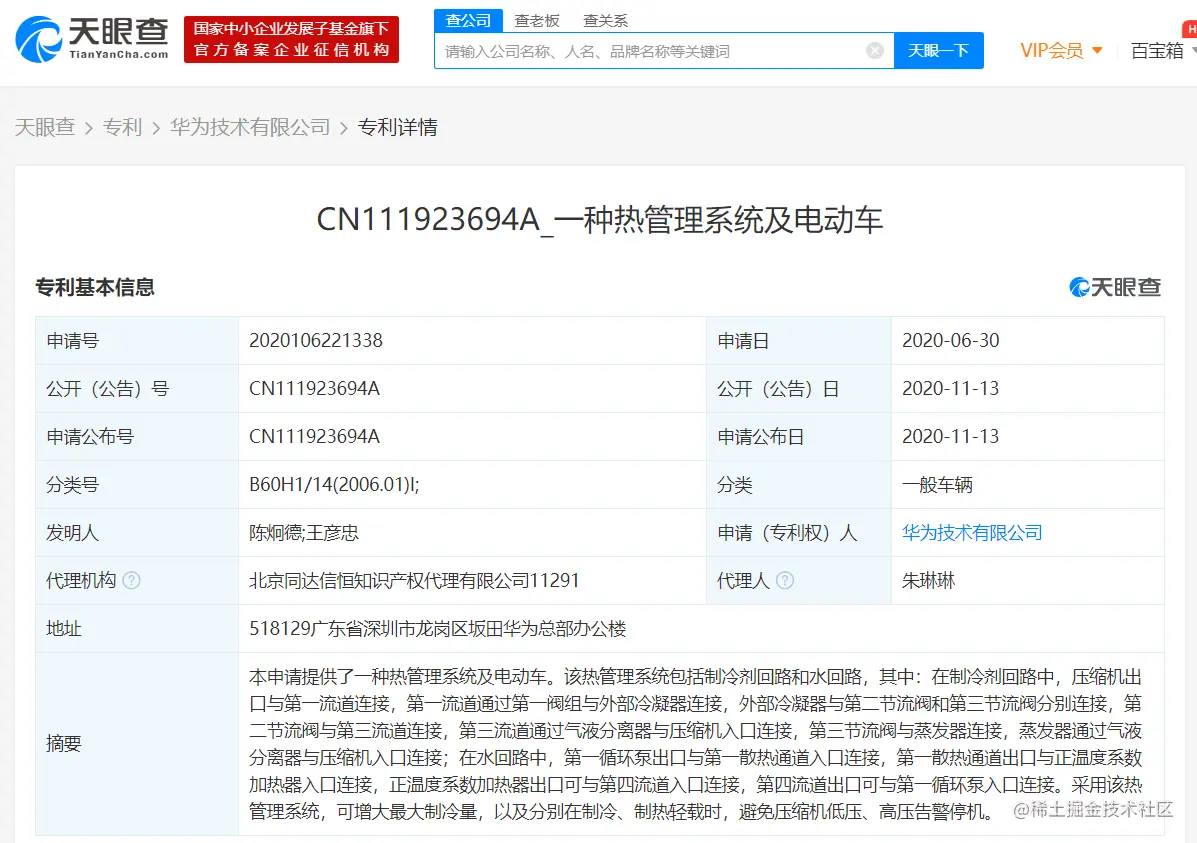Click agency 北京同达信恒知识产权代理有限公司11291
The image size is (1197, 843).
414,581
